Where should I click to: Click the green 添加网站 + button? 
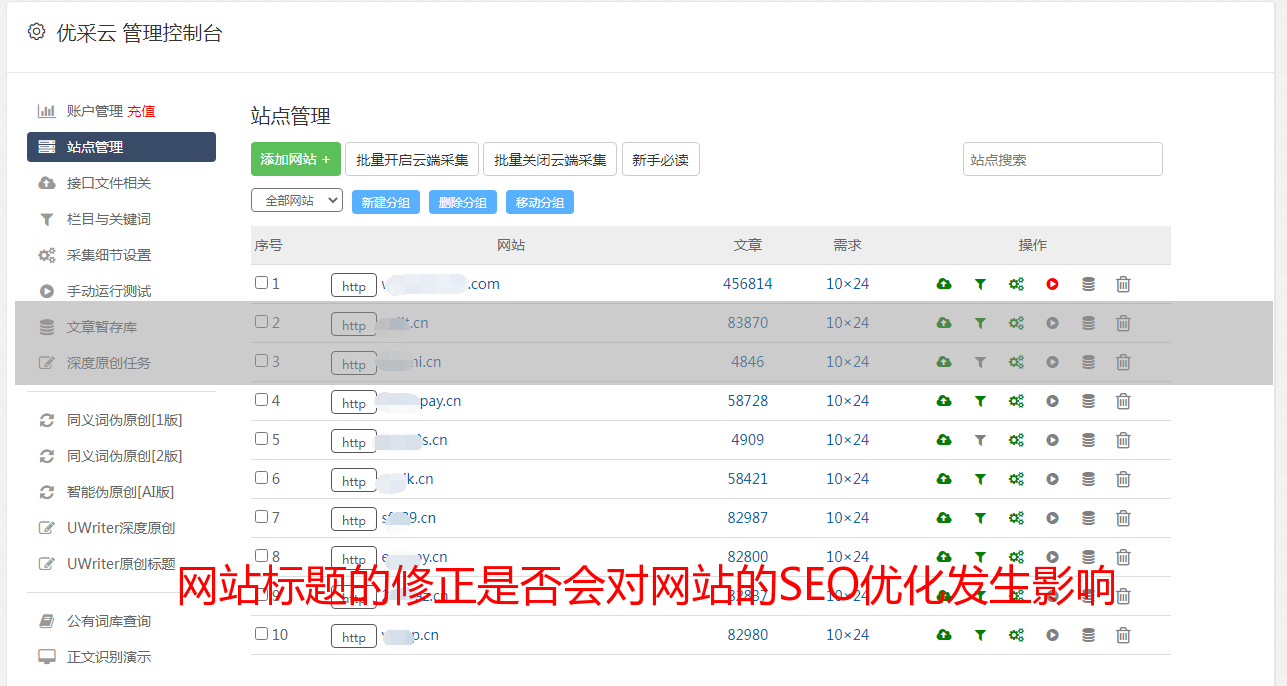(x=296, y=159)
